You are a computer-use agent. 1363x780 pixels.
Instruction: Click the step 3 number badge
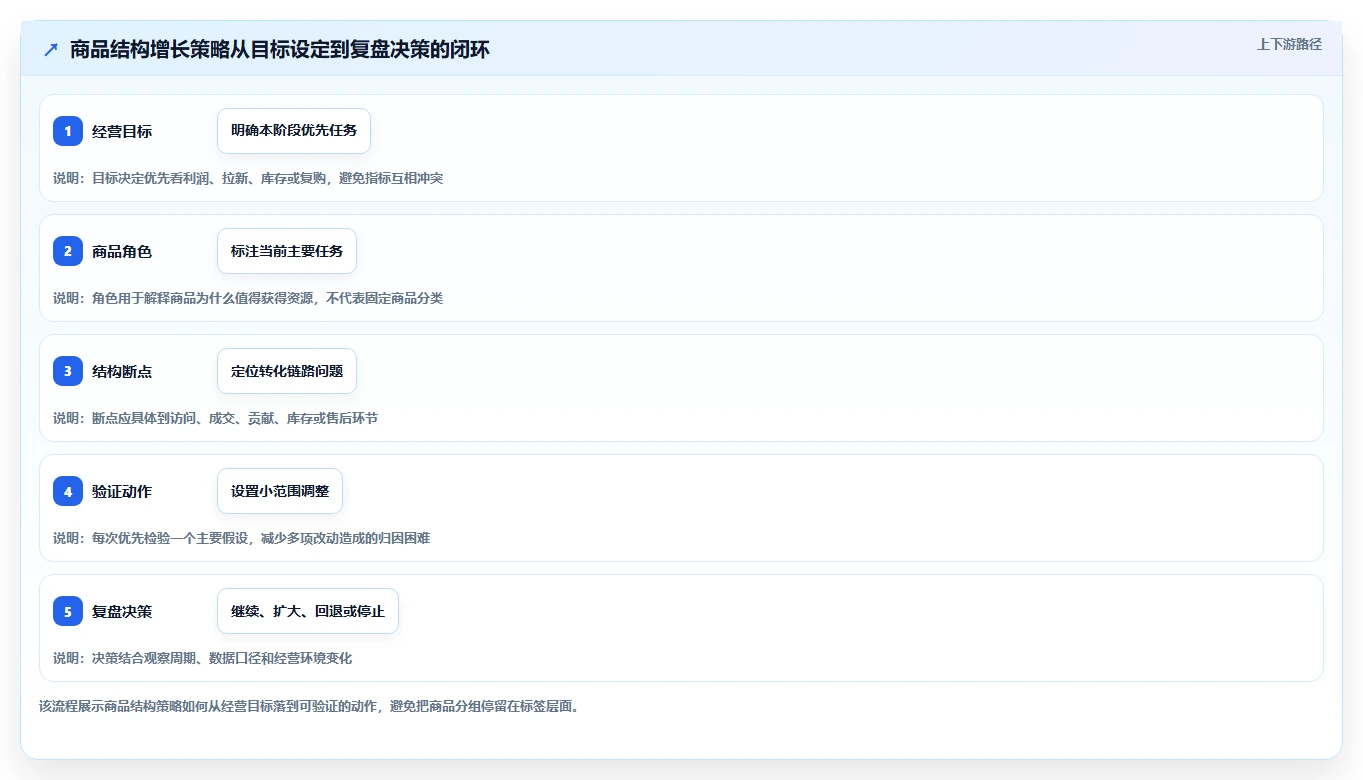coord(68,371)
